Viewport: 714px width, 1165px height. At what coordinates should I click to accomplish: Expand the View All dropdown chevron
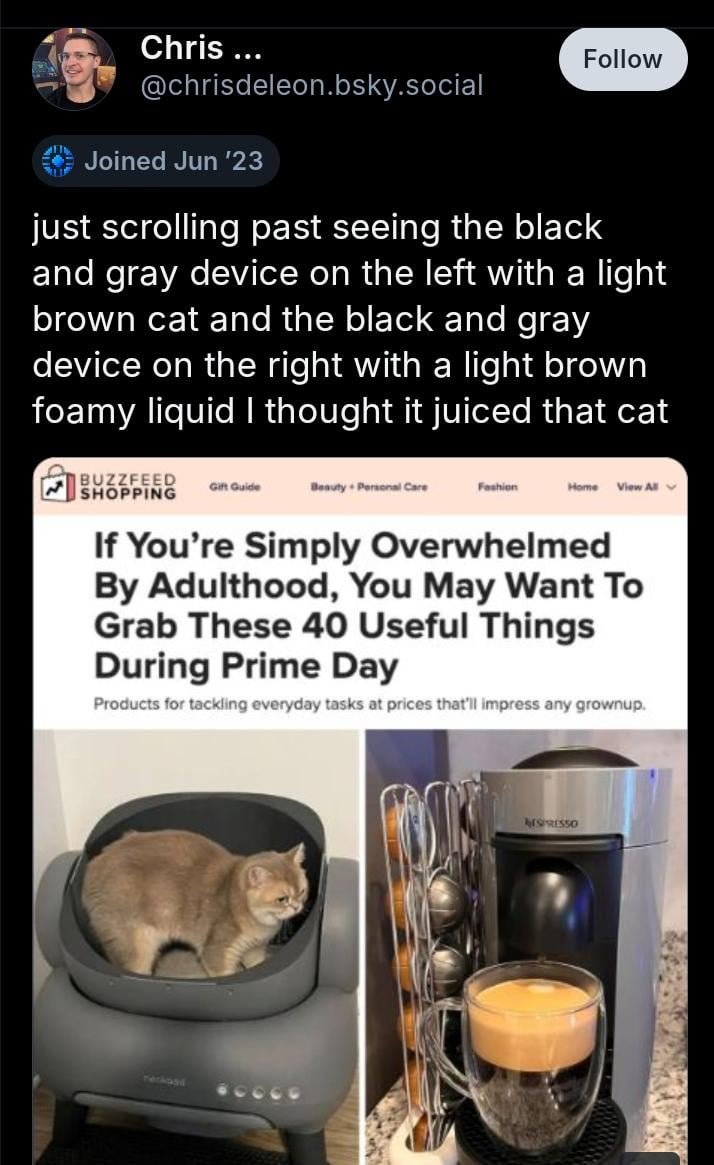click(x=673, y=487)
